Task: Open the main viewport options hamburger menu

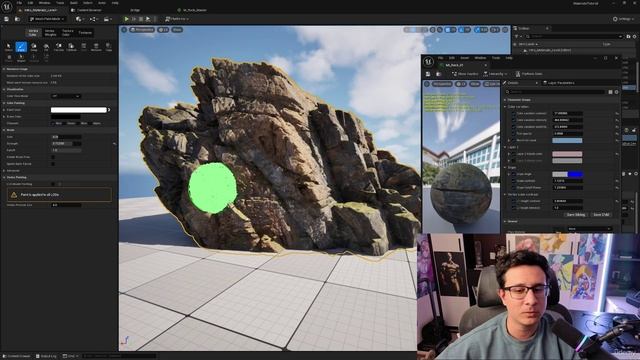Action: click(124, 29)
